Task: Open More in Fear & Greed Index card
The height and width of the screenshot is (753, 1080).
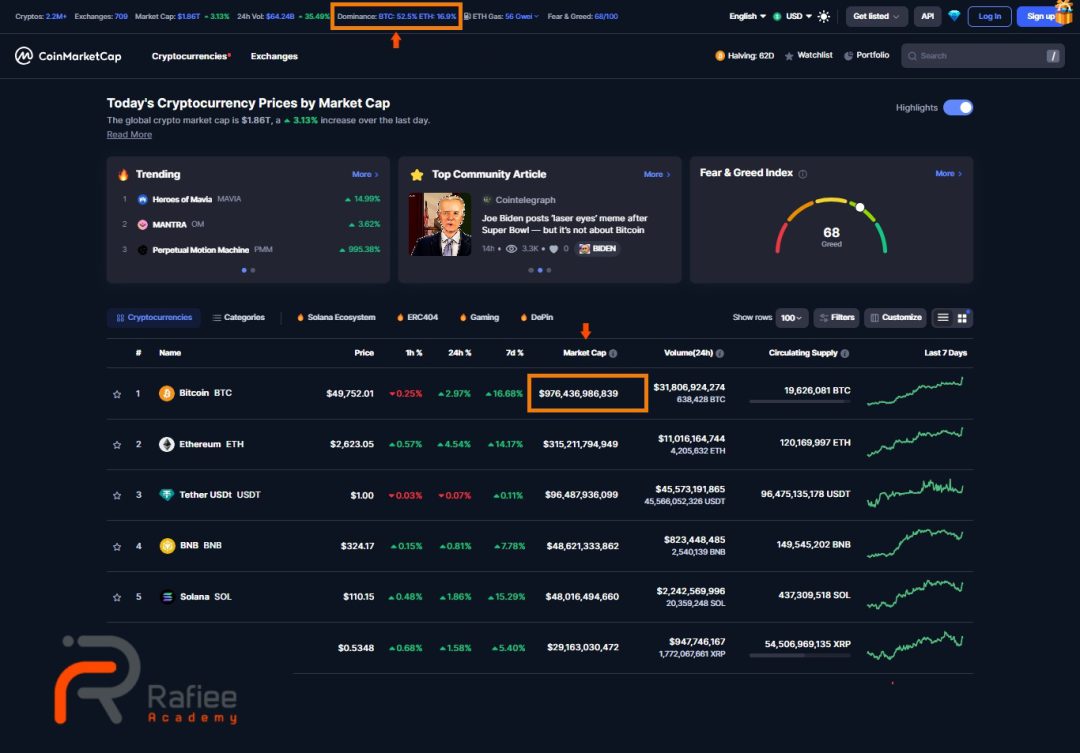Action: coord(948,174)
